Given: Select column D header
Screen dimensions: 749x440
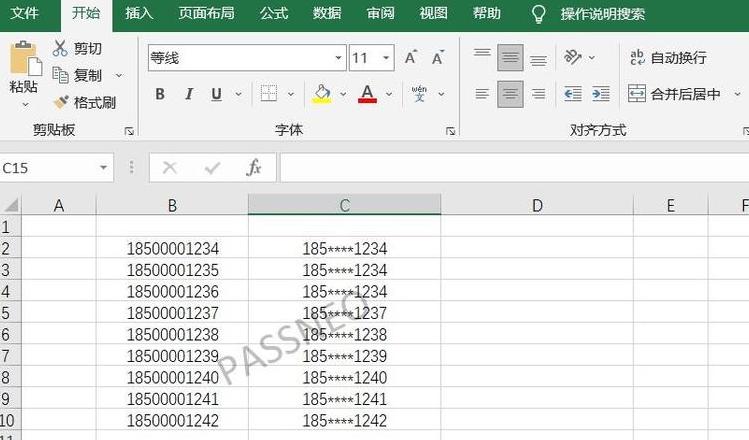Looking at the screenshot, I should click(537, 205).
